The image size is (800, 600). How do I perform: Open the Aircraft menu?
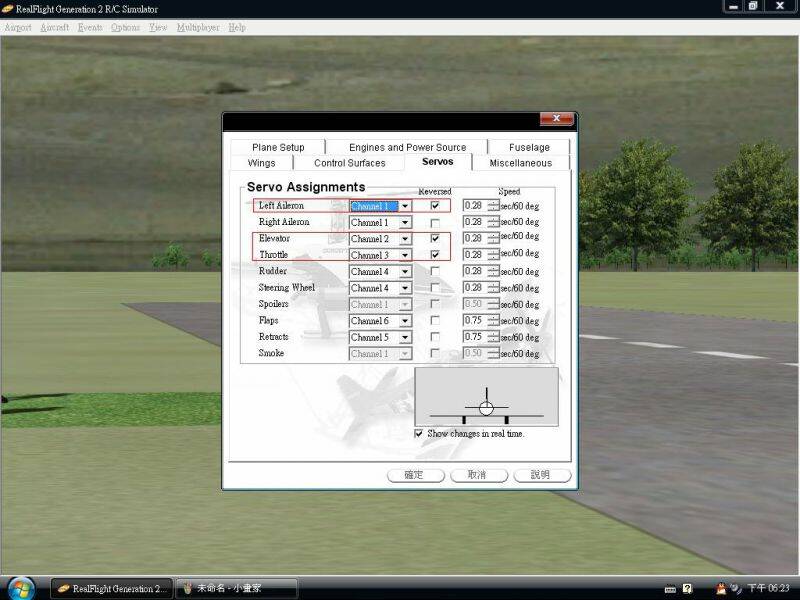[x=55, y=27]
